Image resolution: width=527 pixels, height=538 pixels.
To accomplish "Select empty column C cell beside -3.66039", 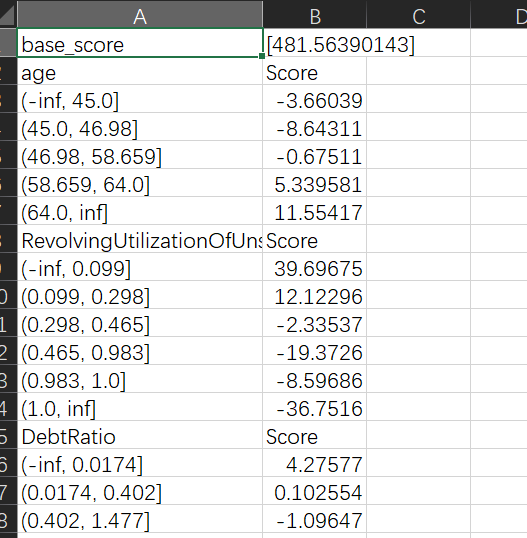I will (x=418, y=99).
